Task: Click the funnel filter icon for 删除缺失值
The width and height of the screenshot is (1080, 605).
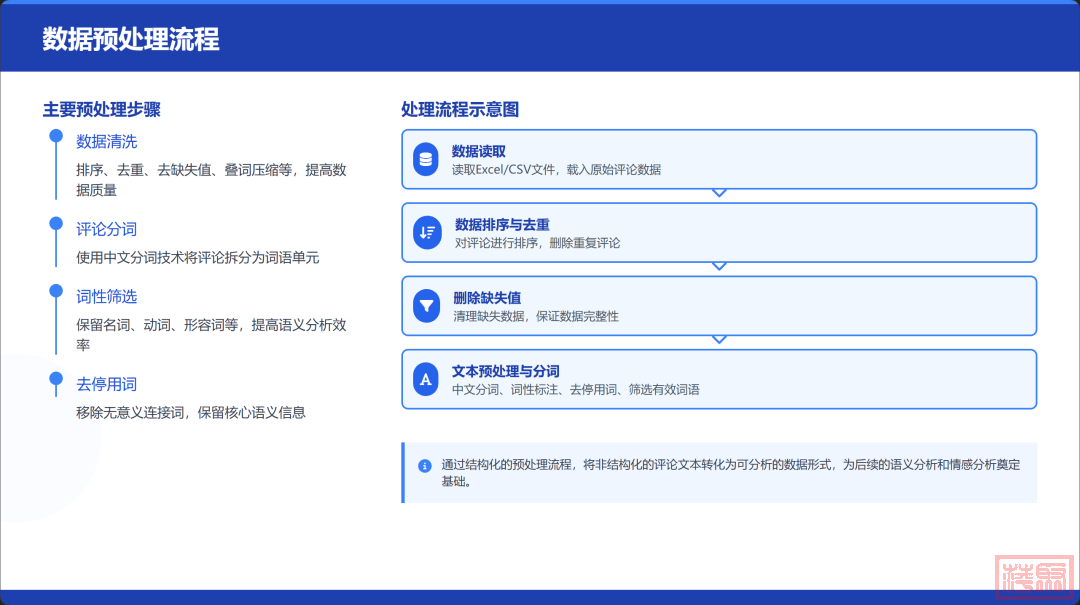Action: pos(427,306)
